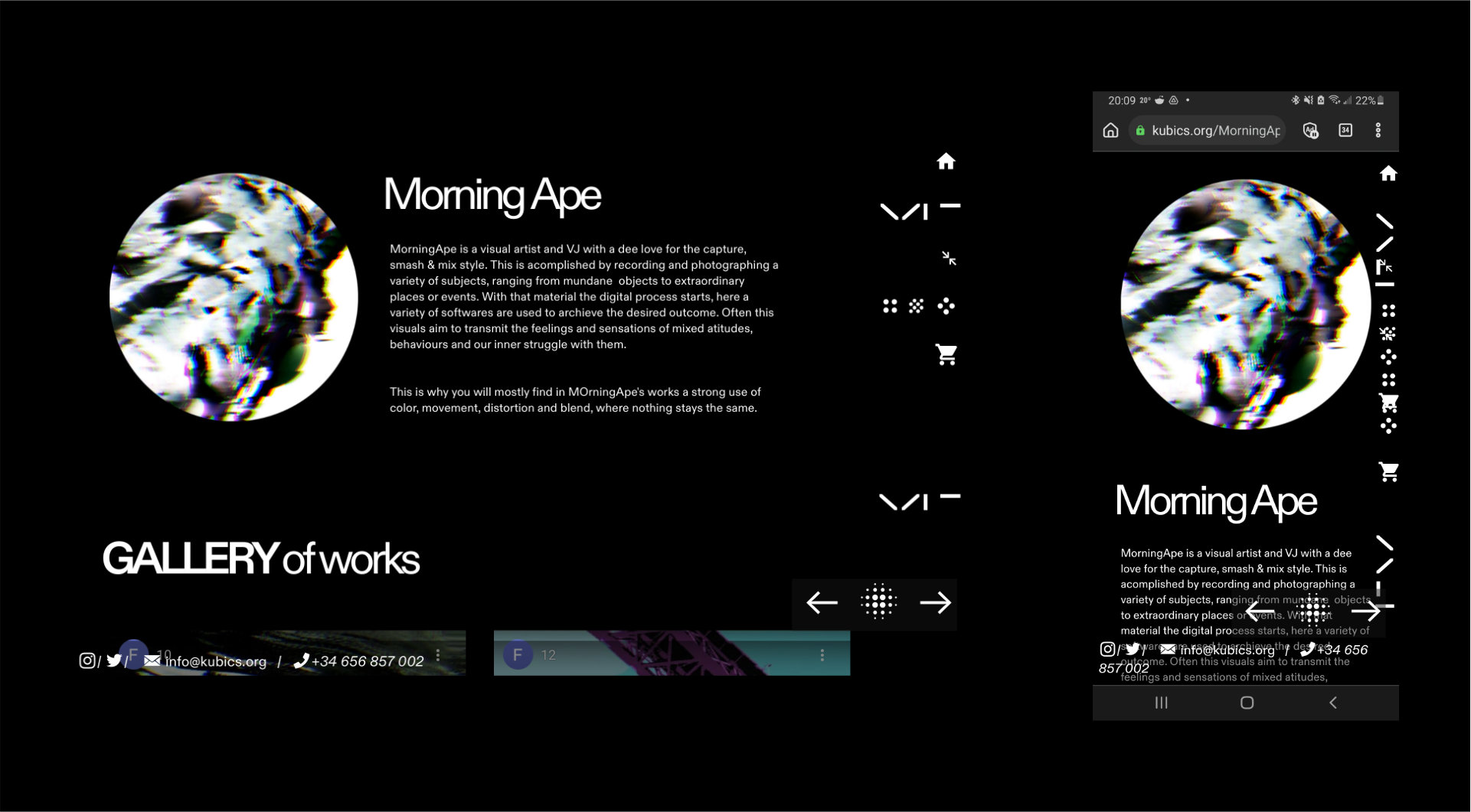Tap the previous arrow in phone gallery controls
This screenshot has width=1471, height=812.
(1260, 611)
